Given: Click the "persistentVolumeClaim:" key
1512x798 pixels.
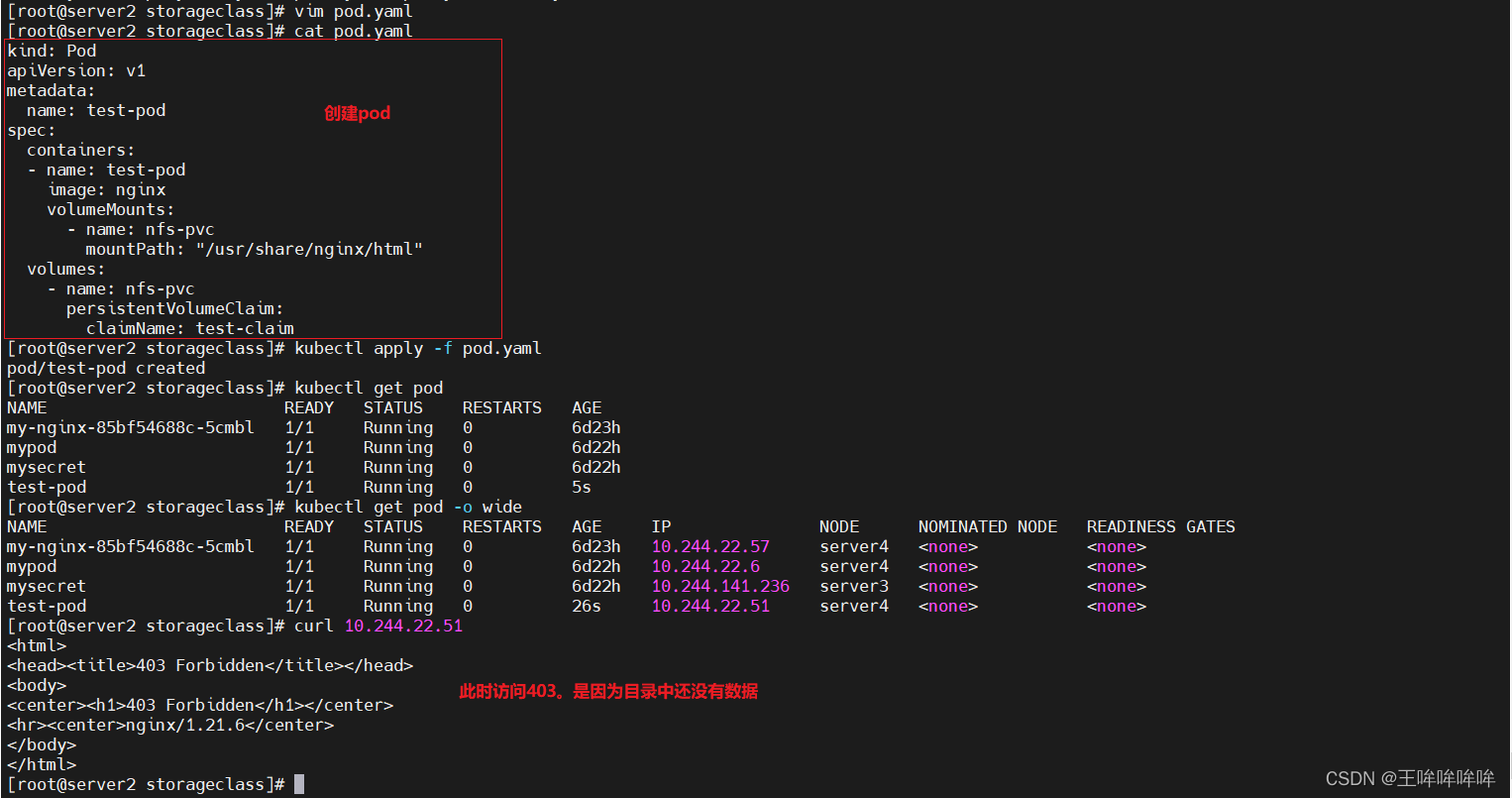Looking at the screenshot, I should (175, 308).
